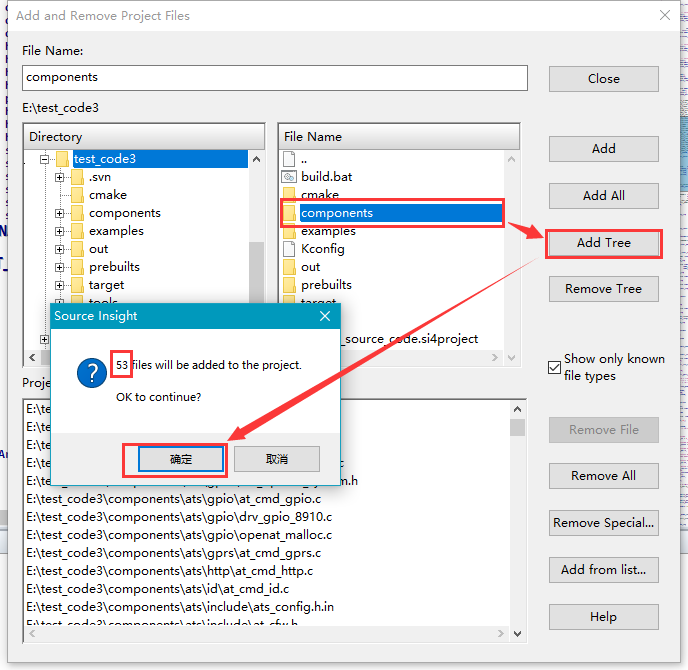Click File Name column header
The image size is (688, 670).
pyautogui.click(x=399, y=137)
